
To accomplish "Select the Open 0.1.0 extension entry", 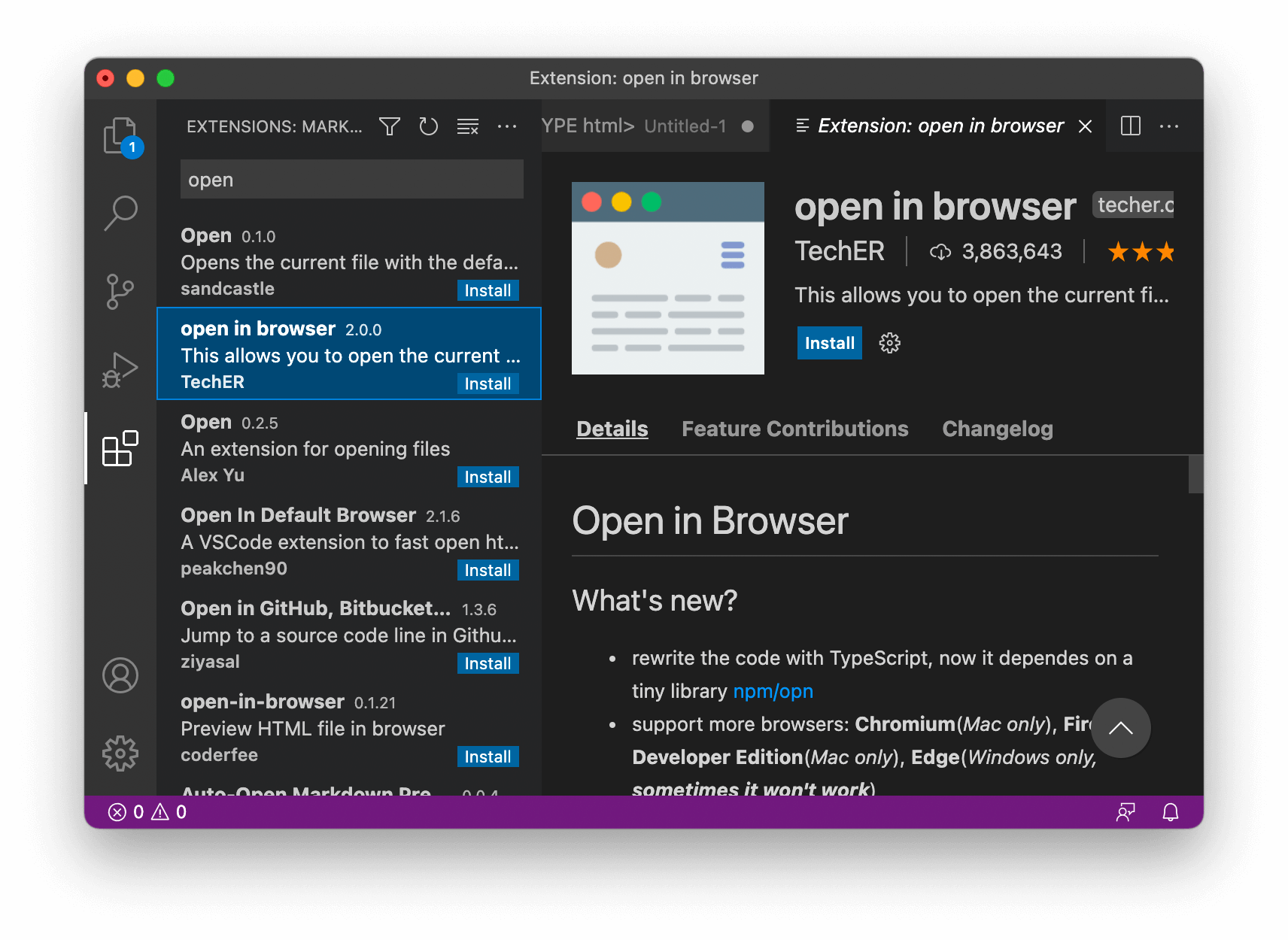I will (349, 261).
